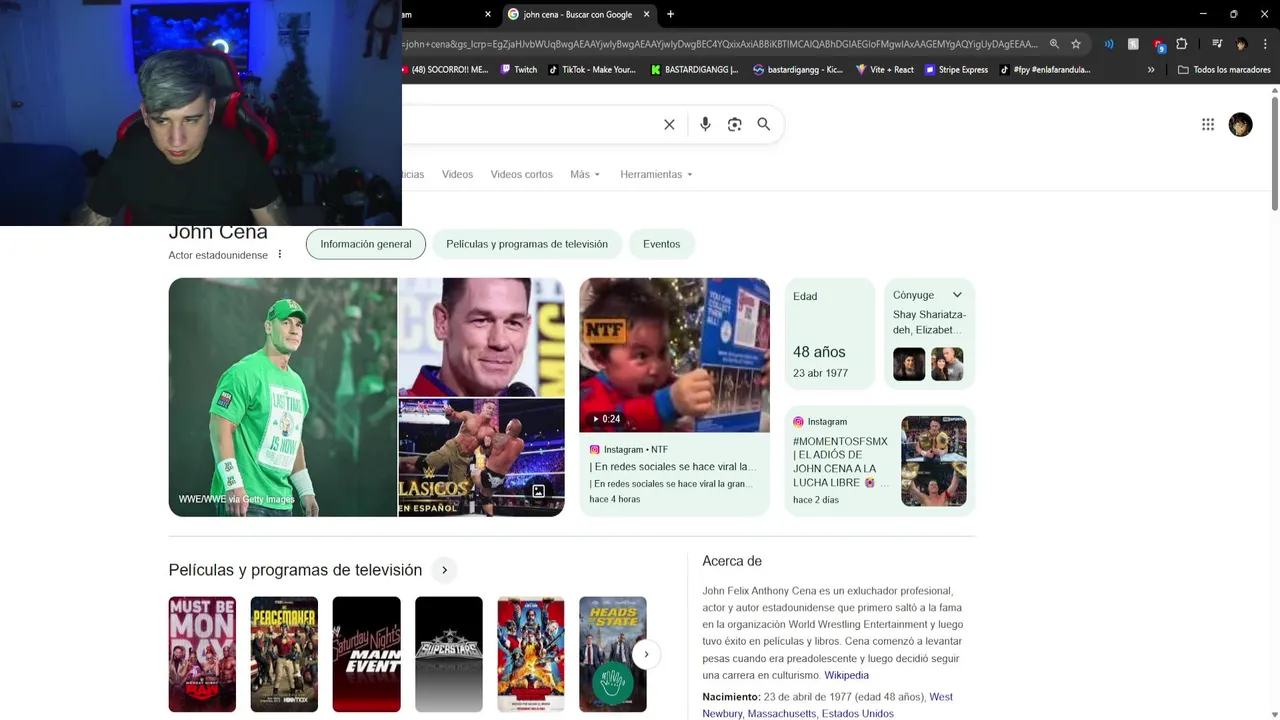Open the Saturday Night's Main Event poster
Screen dimensions: 1280x720
(x=366, y=654)
